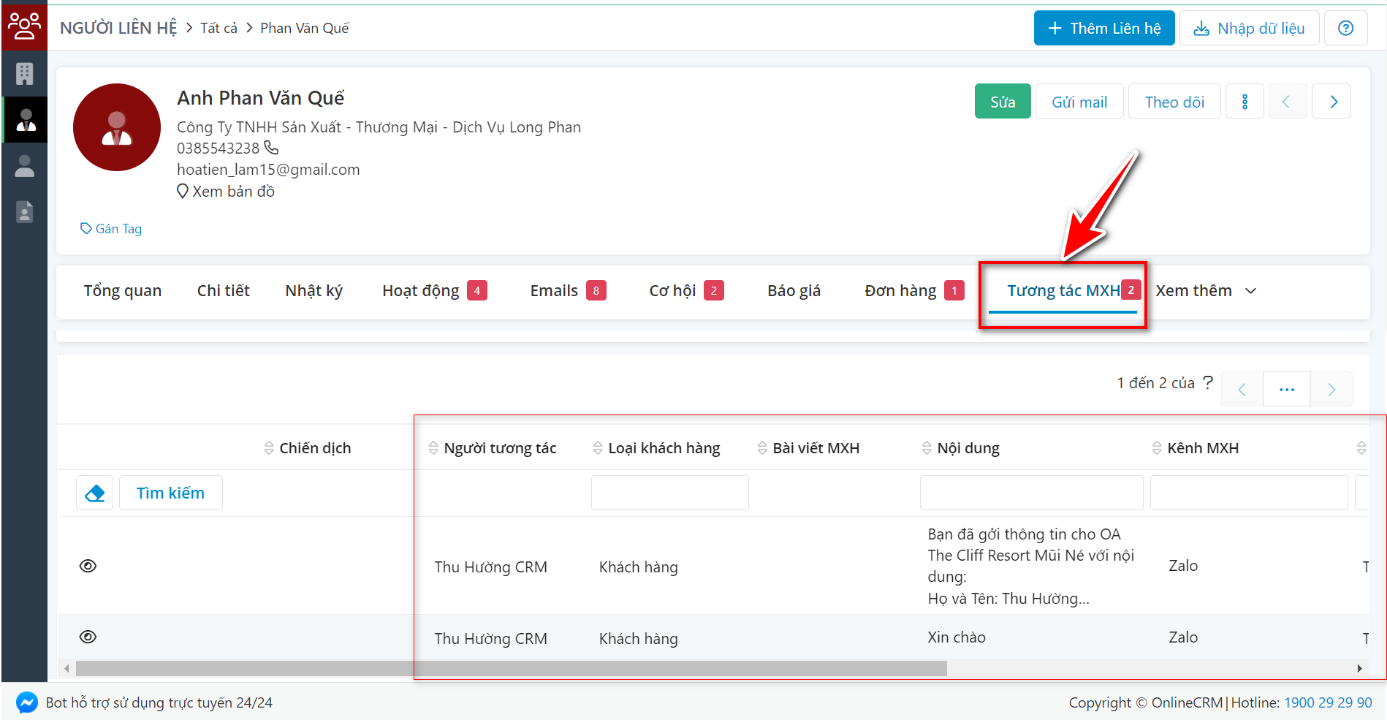The height and width of the screenshot is (720, 1387).
Task: Open the help question mark icon
Action: click(x=1345, y=27)
